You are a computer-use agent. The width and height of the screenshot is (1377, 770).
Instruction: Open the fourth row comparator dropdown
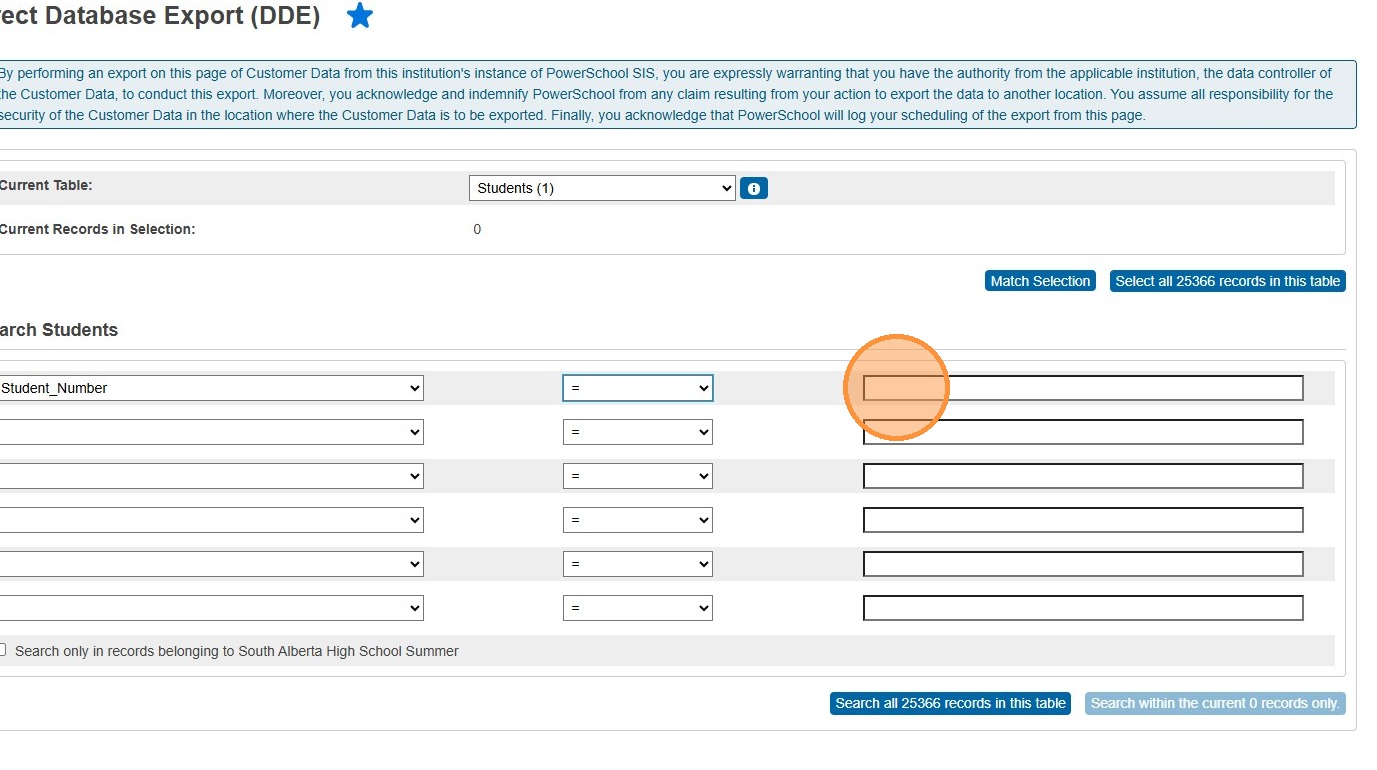638,520
